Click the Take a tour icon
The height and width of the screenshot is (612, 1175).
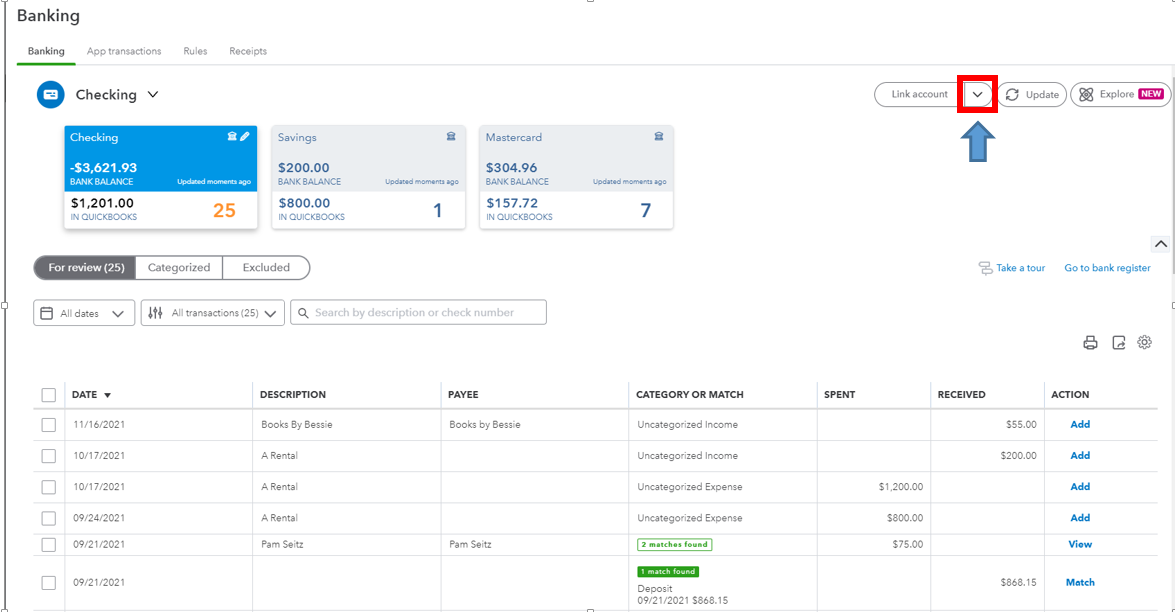(985, 268)
